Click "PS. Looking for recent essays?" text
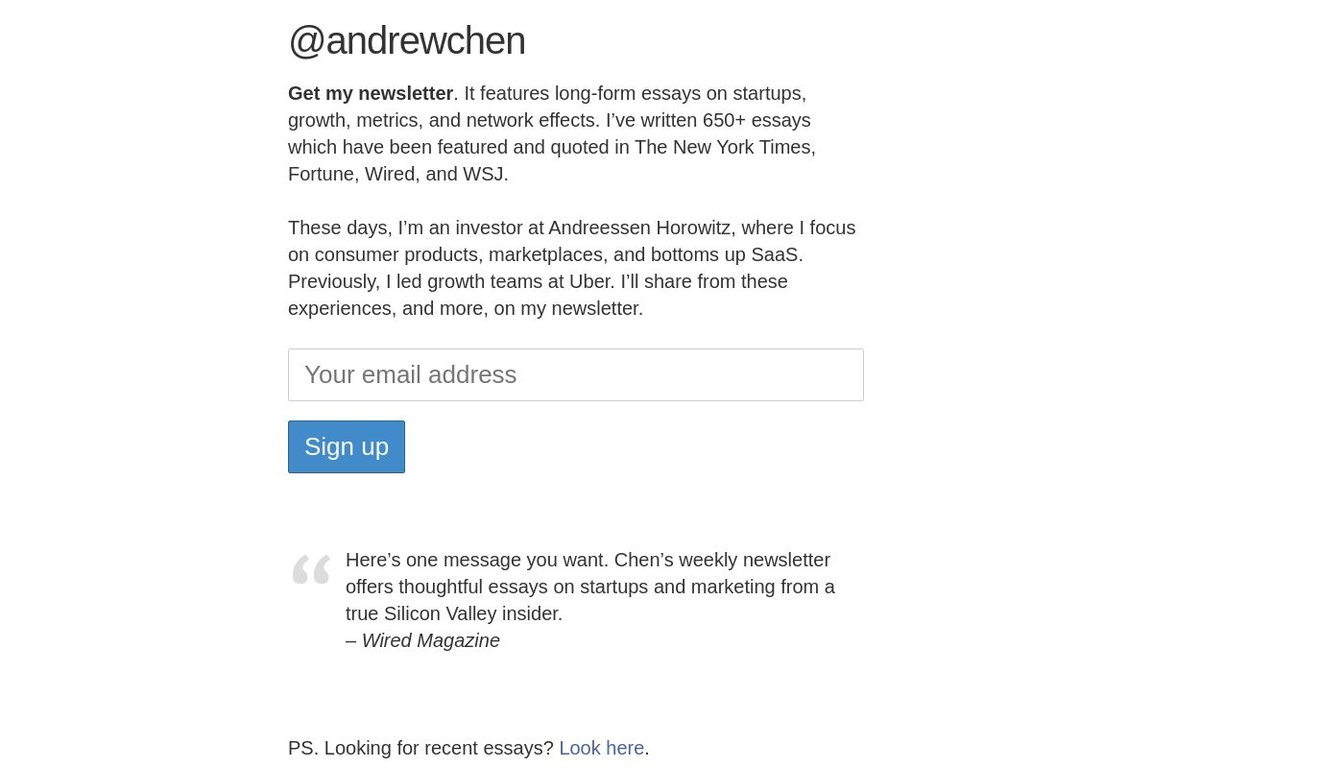The image size is (1344, 768). click(x=420, y=748)
